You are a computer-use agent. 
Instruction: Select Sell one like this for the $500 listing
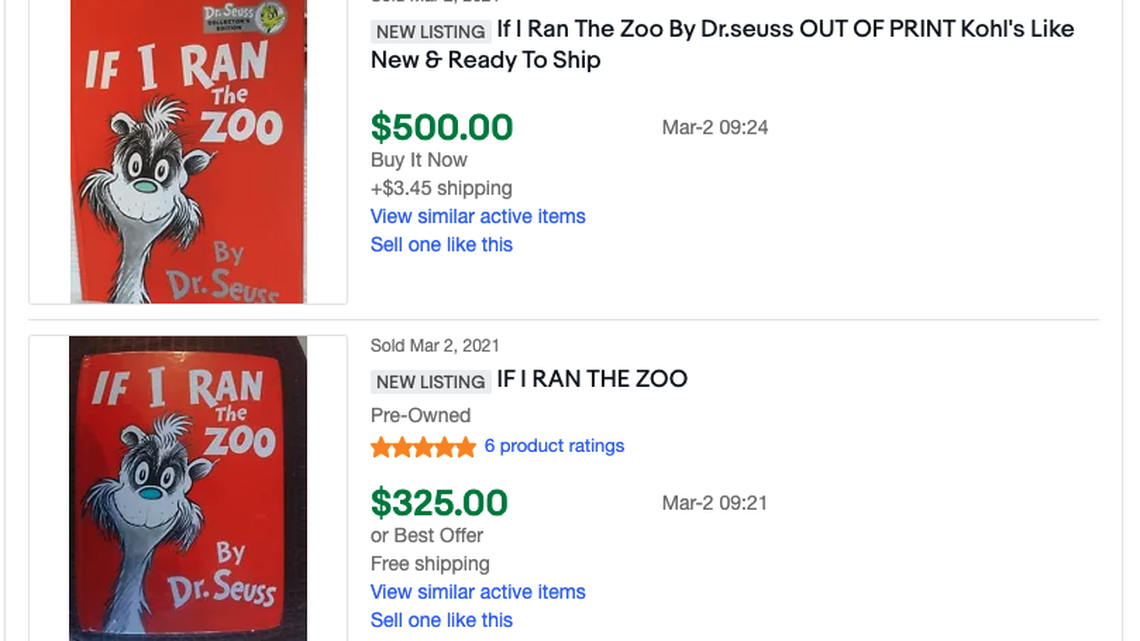tap(441, 244)
